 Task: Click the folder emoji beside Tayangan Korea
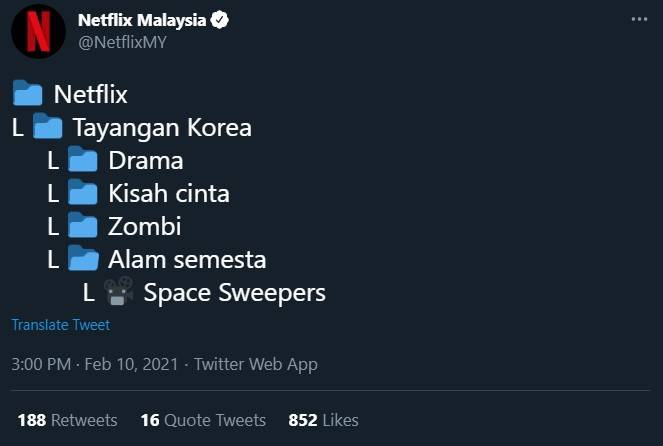pyautogui.click(x=48, y=128)
